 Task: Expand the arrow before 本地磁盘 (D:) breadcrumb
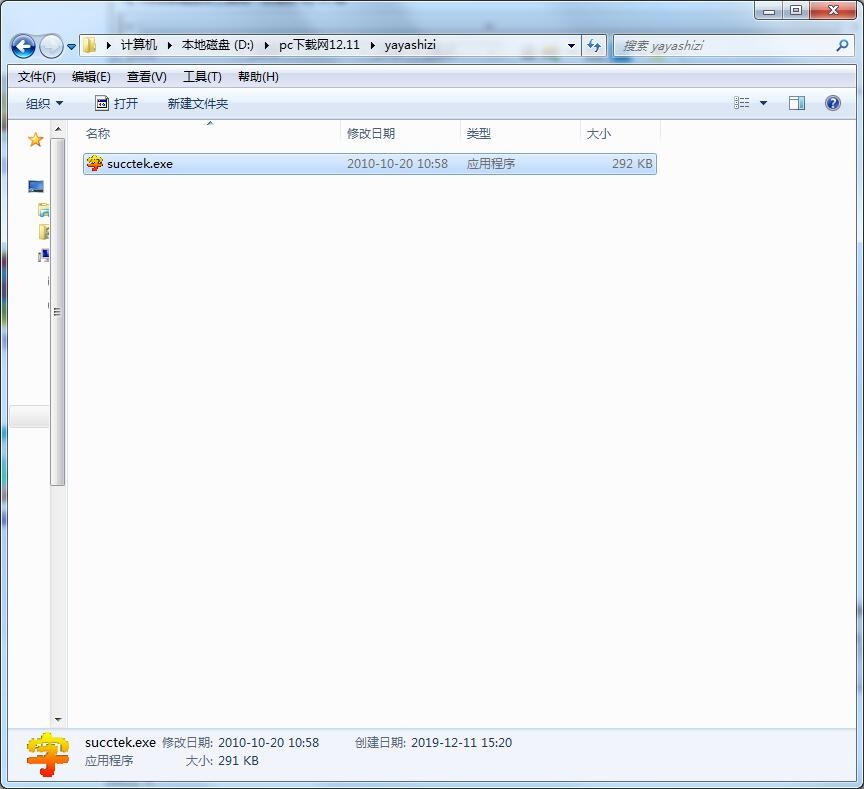[x=170, y=45]
